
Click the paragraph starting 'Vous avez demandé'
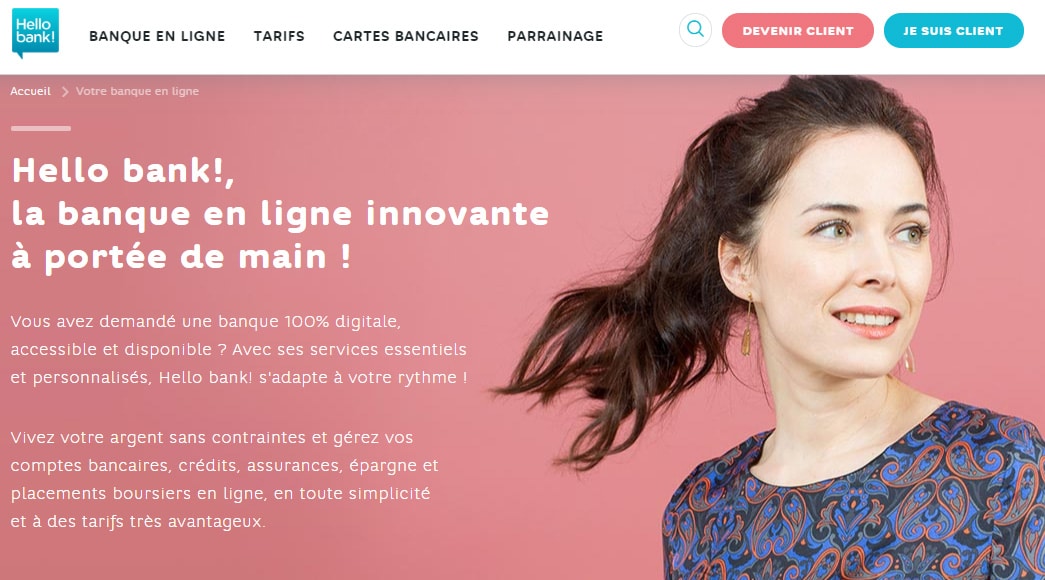click(239, 349)
